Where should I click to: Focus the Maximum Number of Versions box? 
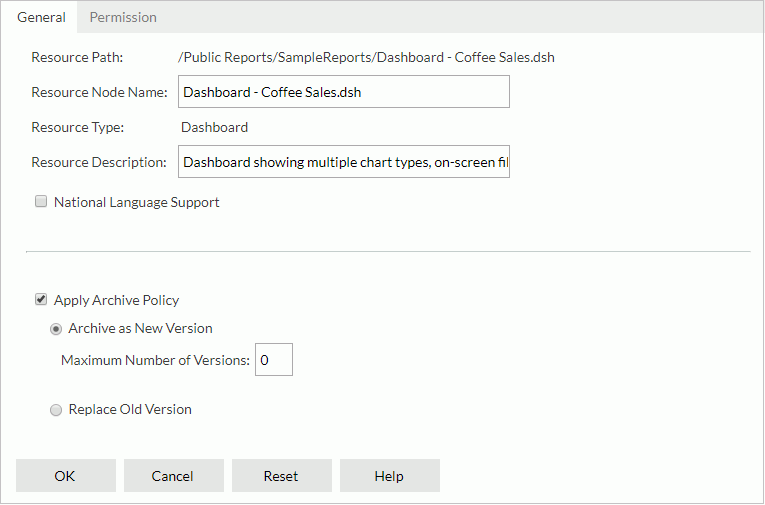coord(274,360)
